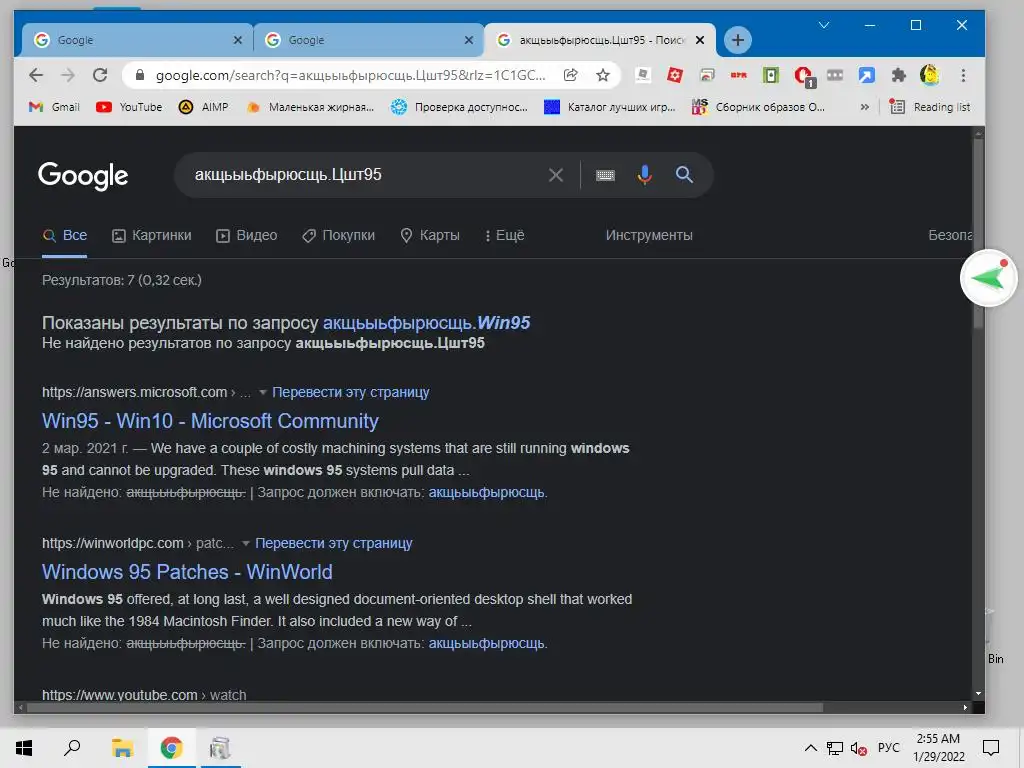Open the Каталог лучших игр bookmark
This screenshot has height=768, width=1024.
(610, 107)
